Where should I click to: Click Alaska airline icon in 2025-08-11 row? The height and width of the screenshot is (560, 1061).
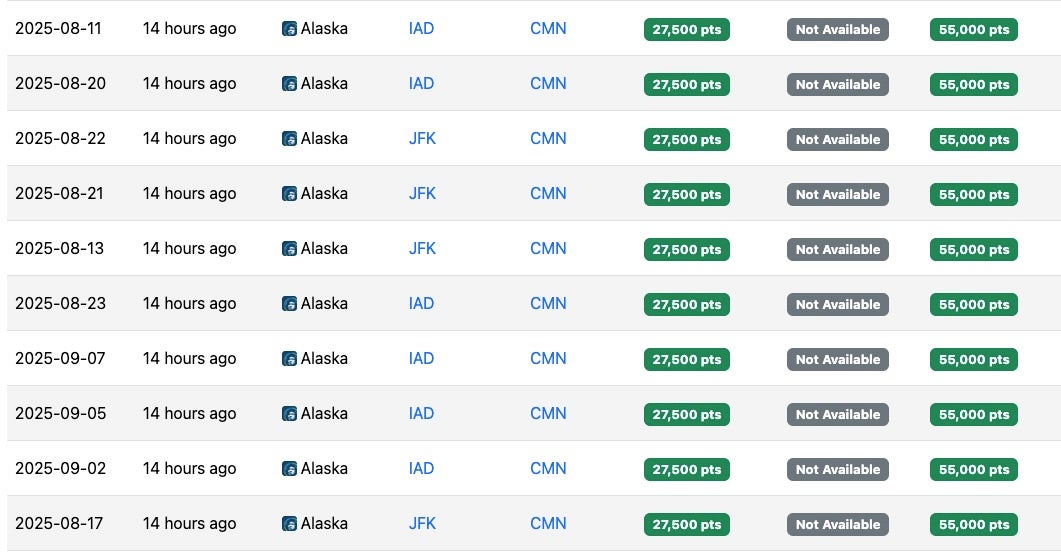tap(289, 29)
